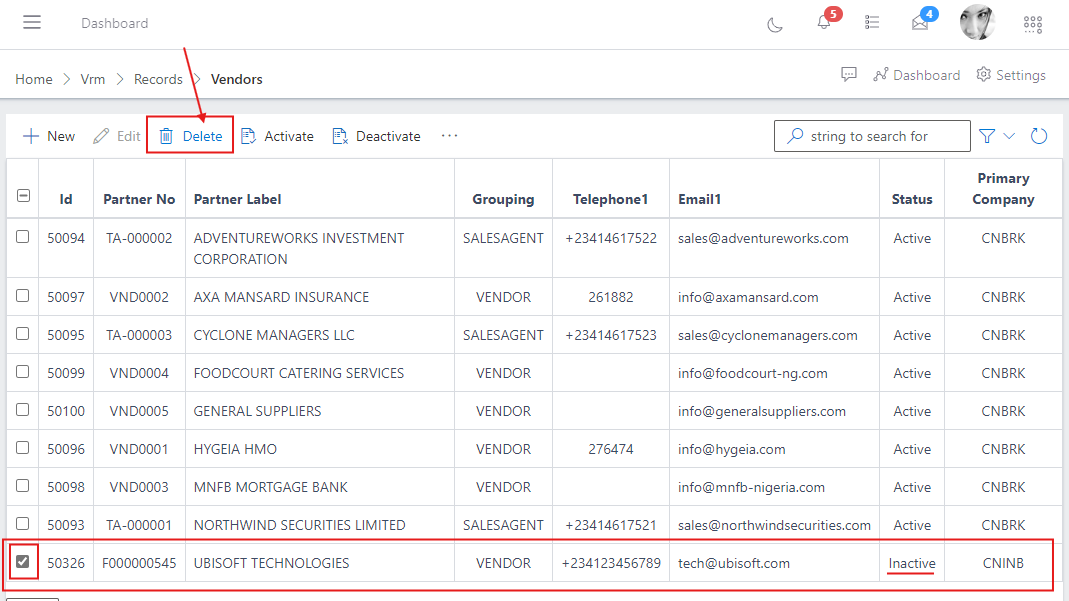The image size is (1069, 601).
Task: Open the task list icon in the header
Action: coord(872,24)
